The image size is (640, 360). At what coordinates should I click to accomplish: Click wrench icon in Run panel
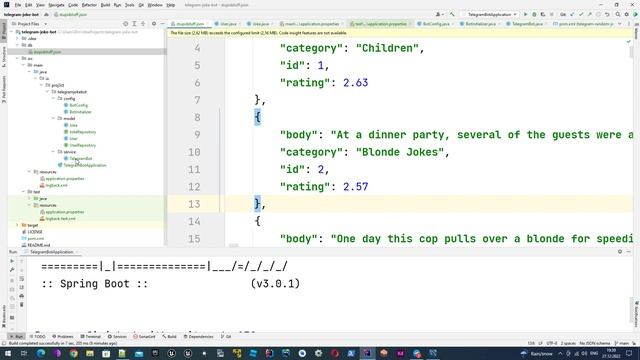(x=12, y=270)
